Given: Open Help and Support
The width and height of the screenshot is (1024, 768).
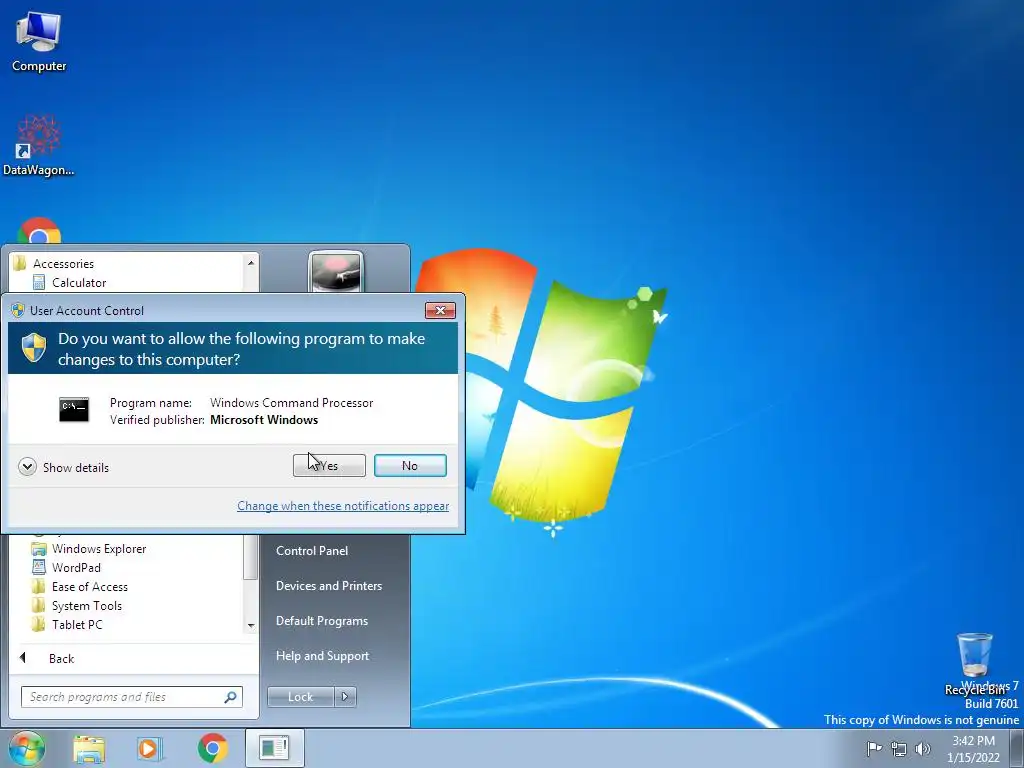Looking at the screenshot, I should tap(322, 656).
